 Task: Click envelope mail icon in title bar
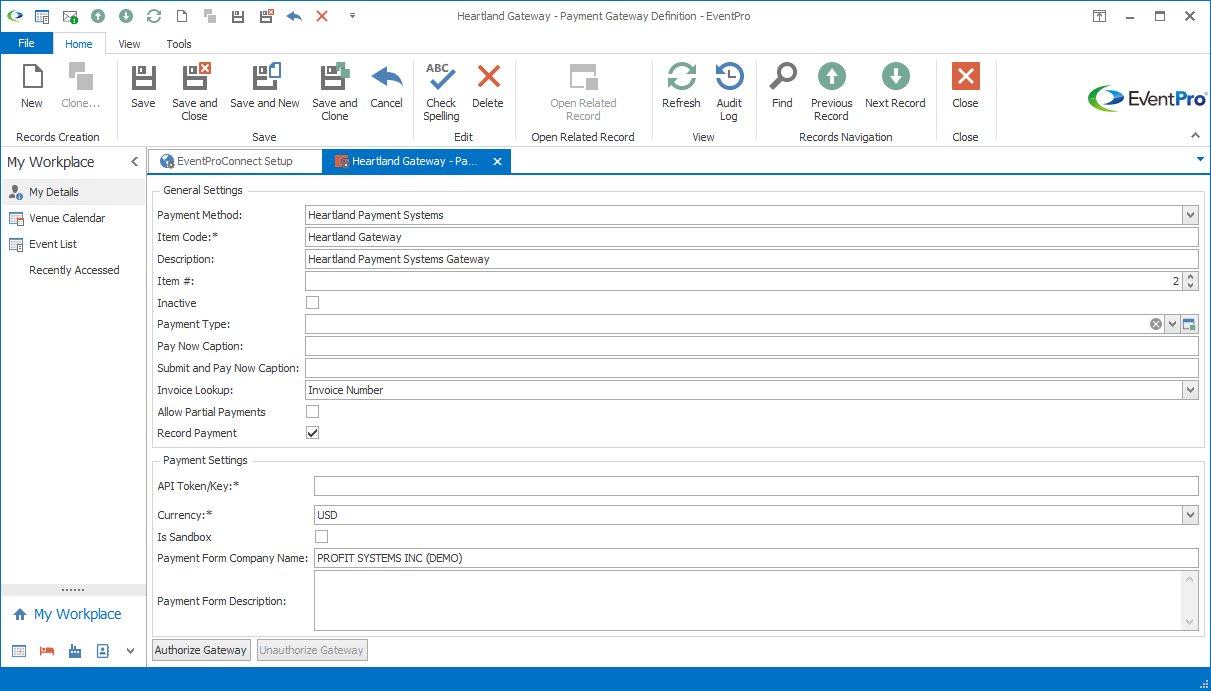[x=70, y=16]
